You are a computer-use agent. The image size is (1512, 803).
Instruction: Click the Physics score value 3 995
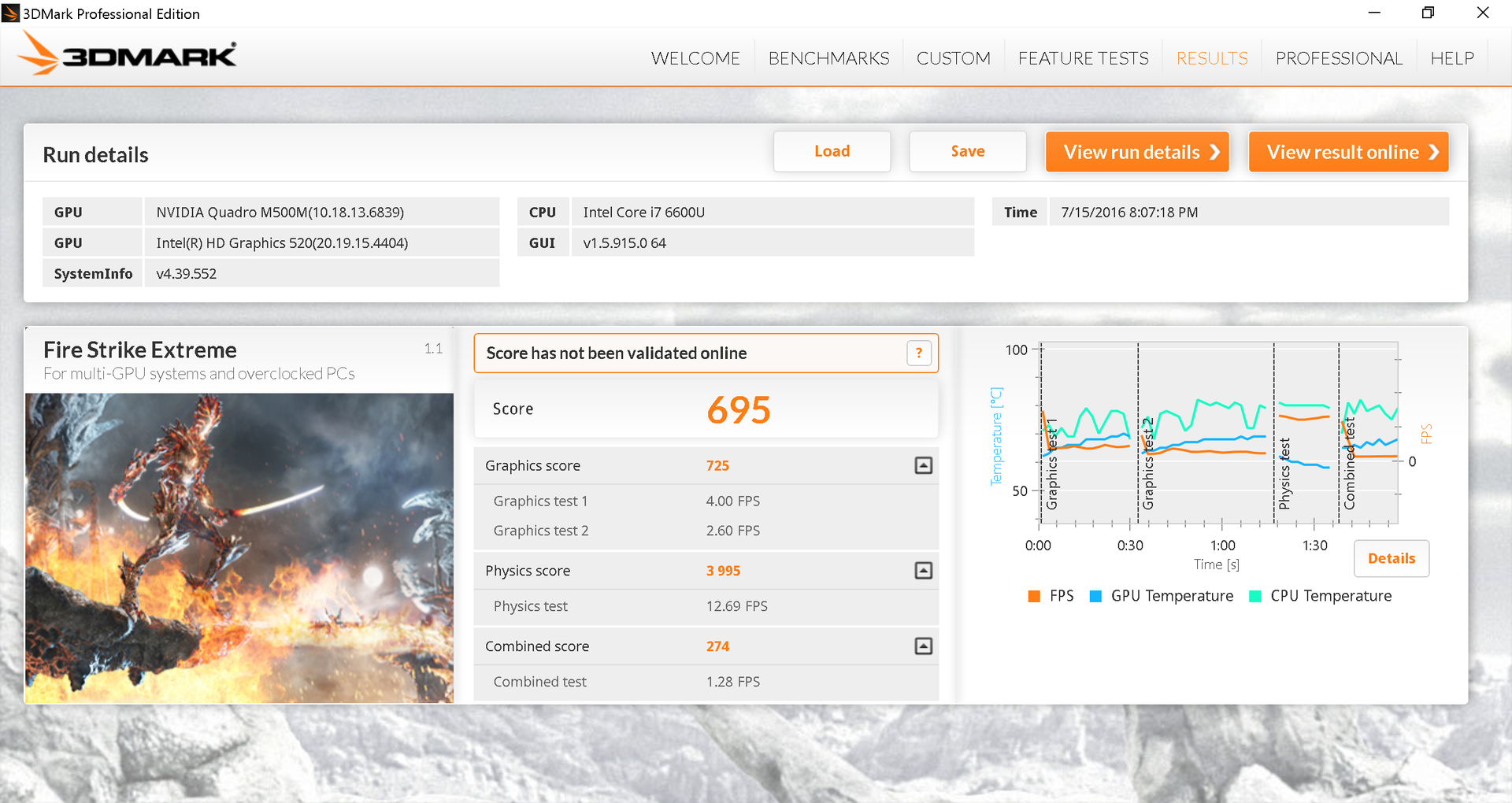point(723,571)
